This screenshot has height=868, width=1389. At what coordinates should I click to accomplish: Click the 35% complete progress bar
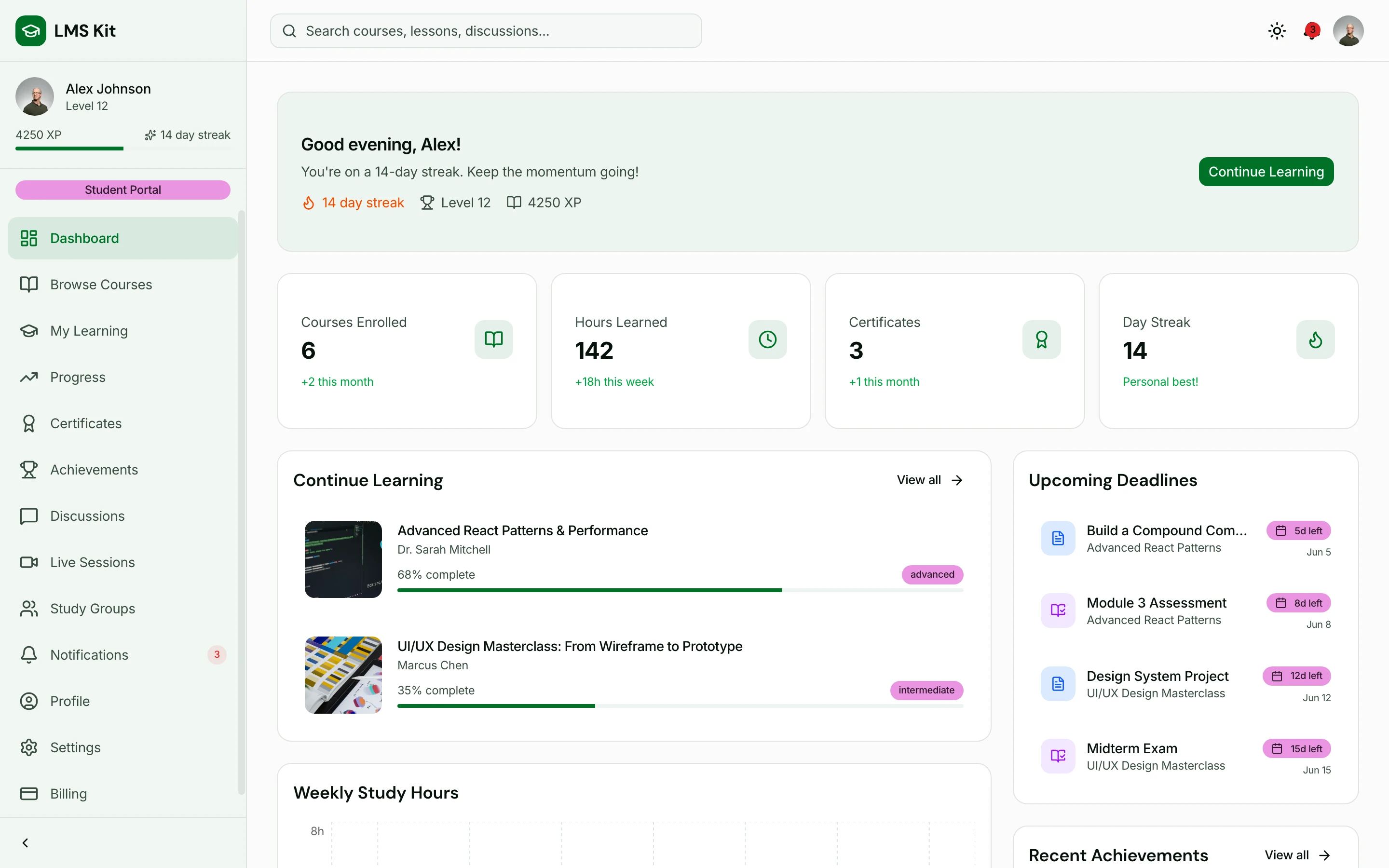click(680, 706)
